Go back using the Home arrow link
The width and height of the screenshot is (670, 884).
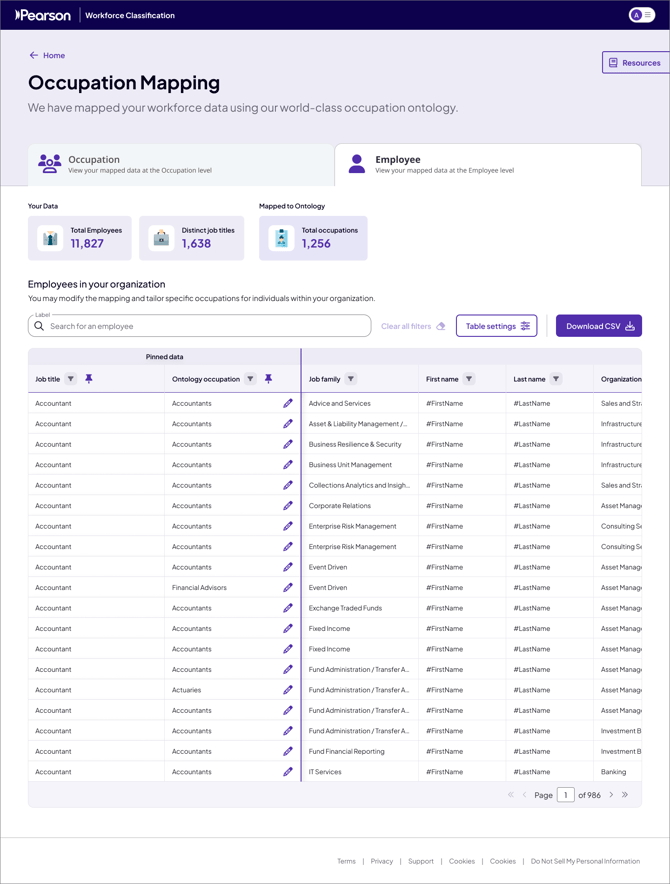47,55
